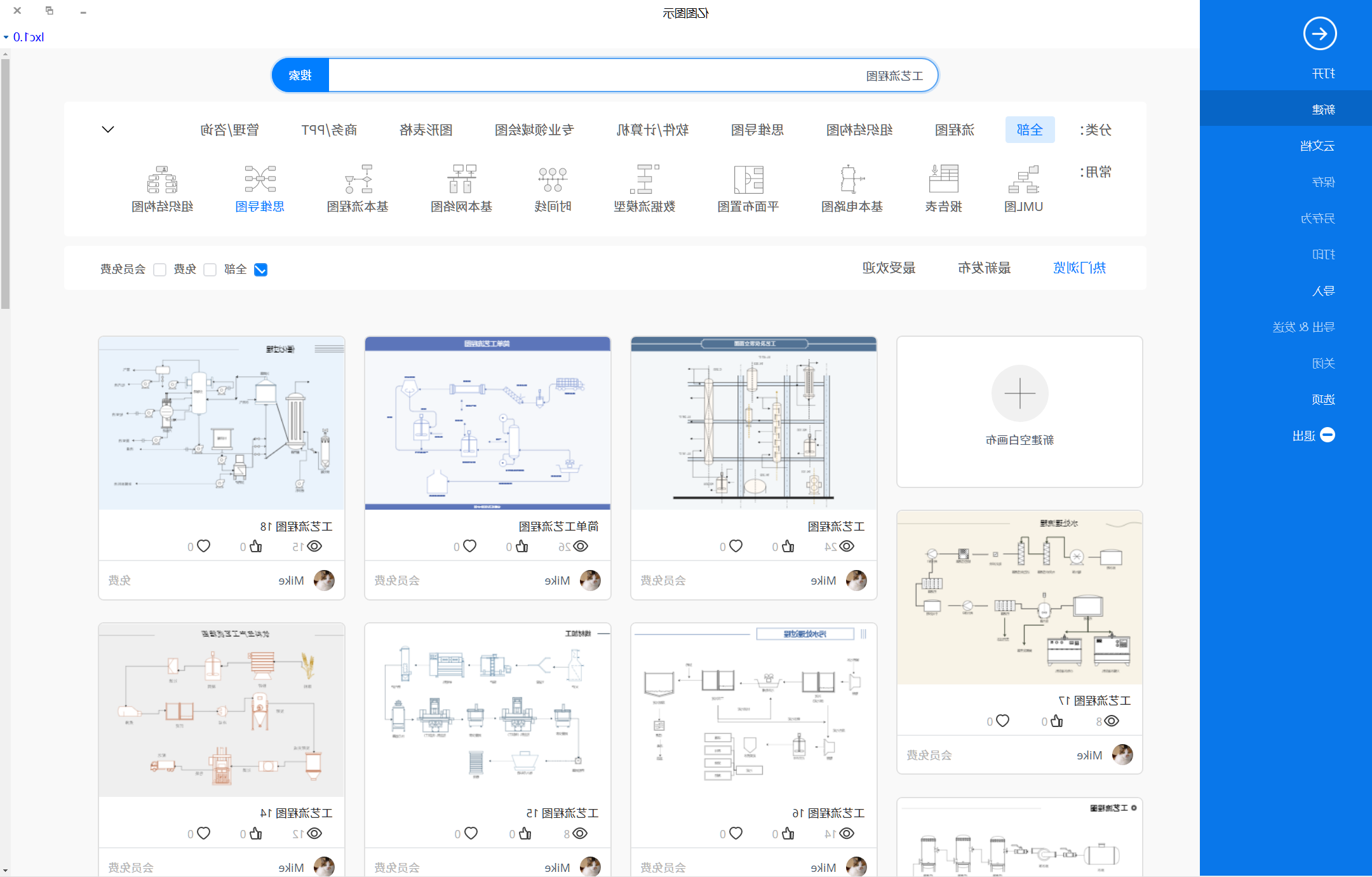Select the 软件/计算机 category filter
The image size is (1372, 877).
[652, 130]
